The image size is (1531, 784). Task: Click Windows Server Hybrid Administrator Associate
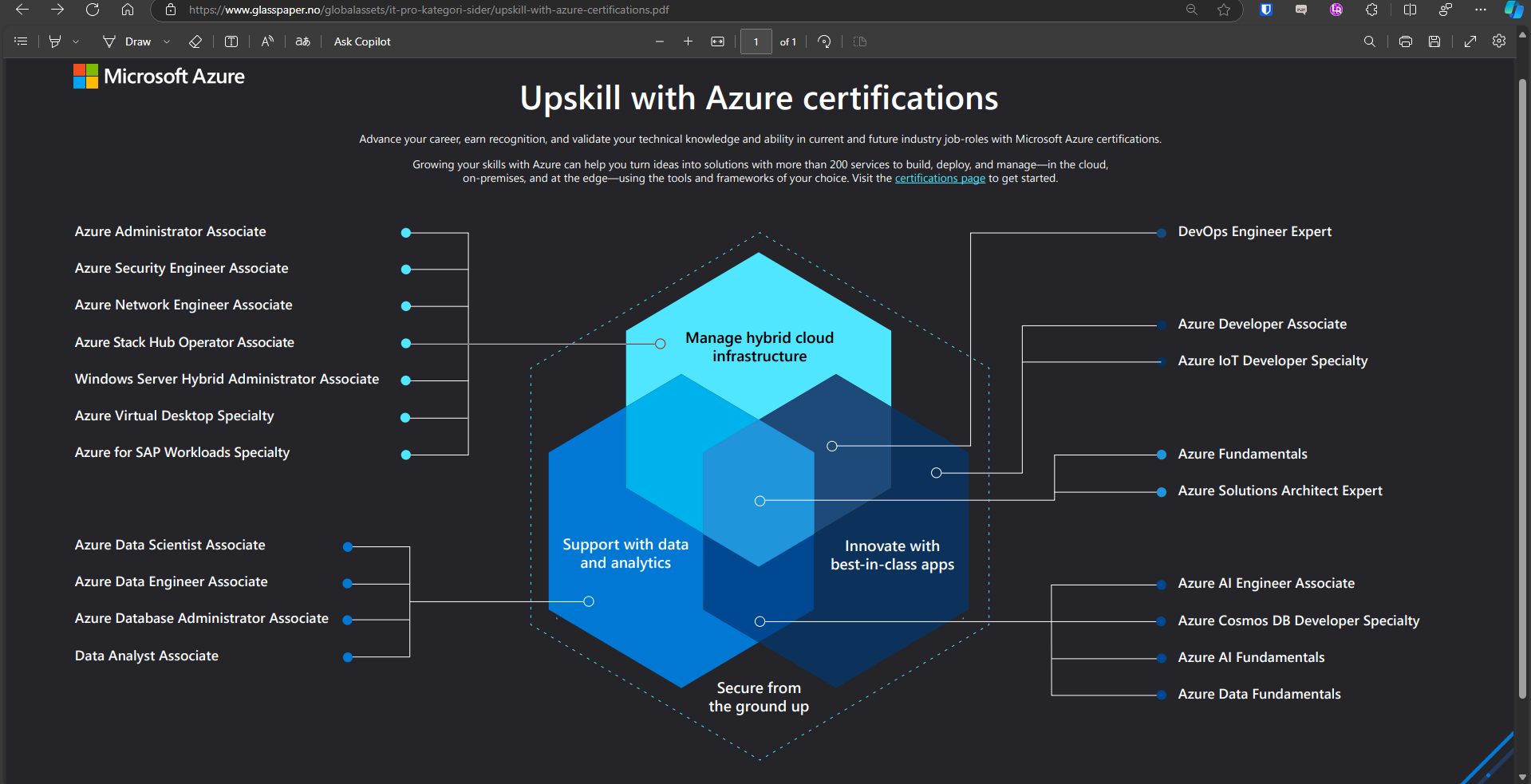click(227, 379)
